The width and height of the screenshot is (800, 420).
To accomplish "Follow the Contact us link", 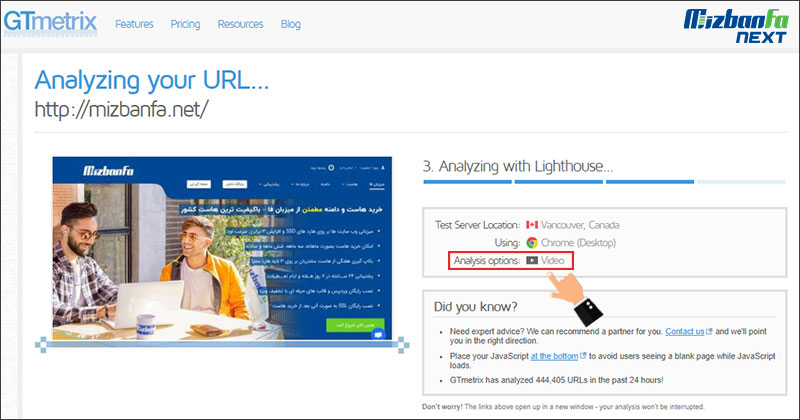I will (684, 331).
